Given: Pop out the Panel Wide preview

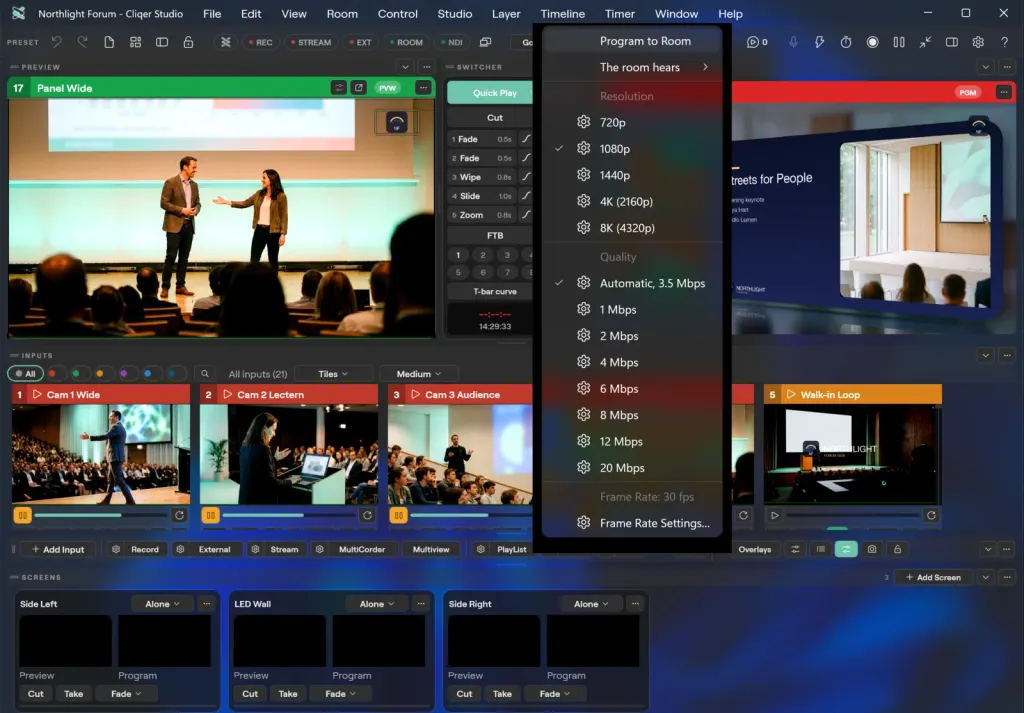Looking at the screenshot, I should (359, 87).
